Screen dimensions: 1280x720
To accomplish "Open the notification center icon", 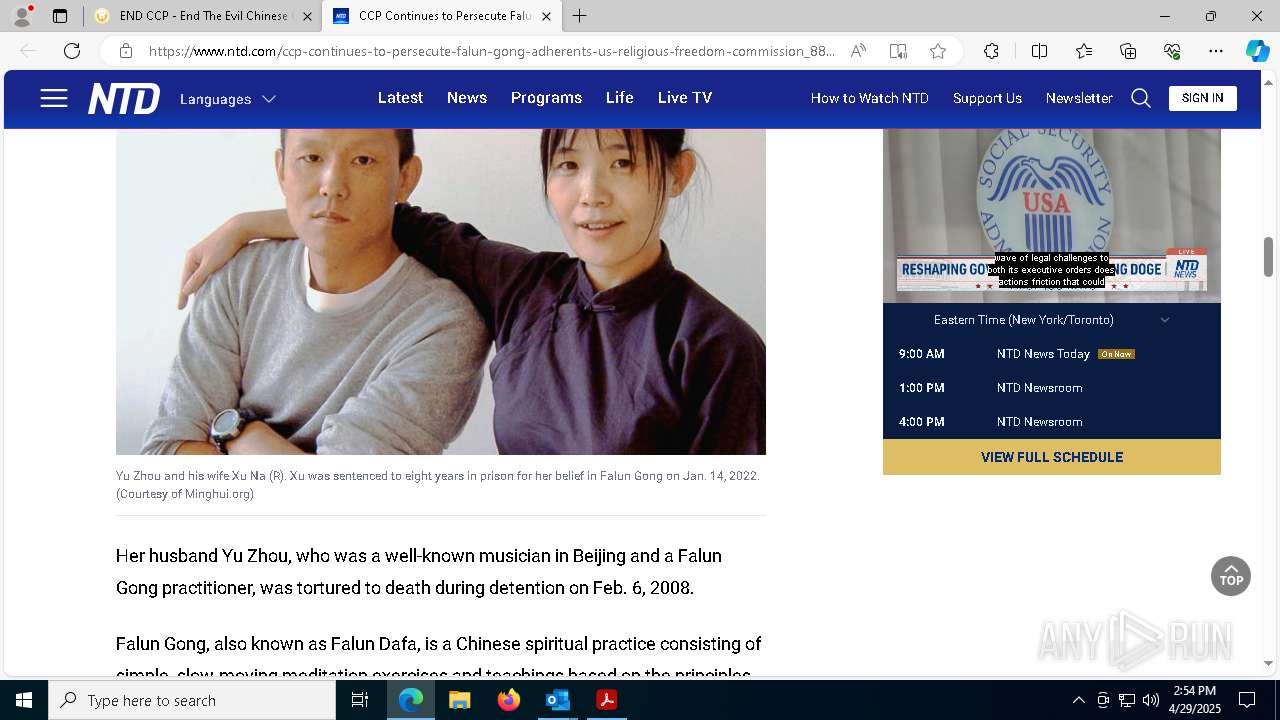I will pos(1247,700).
